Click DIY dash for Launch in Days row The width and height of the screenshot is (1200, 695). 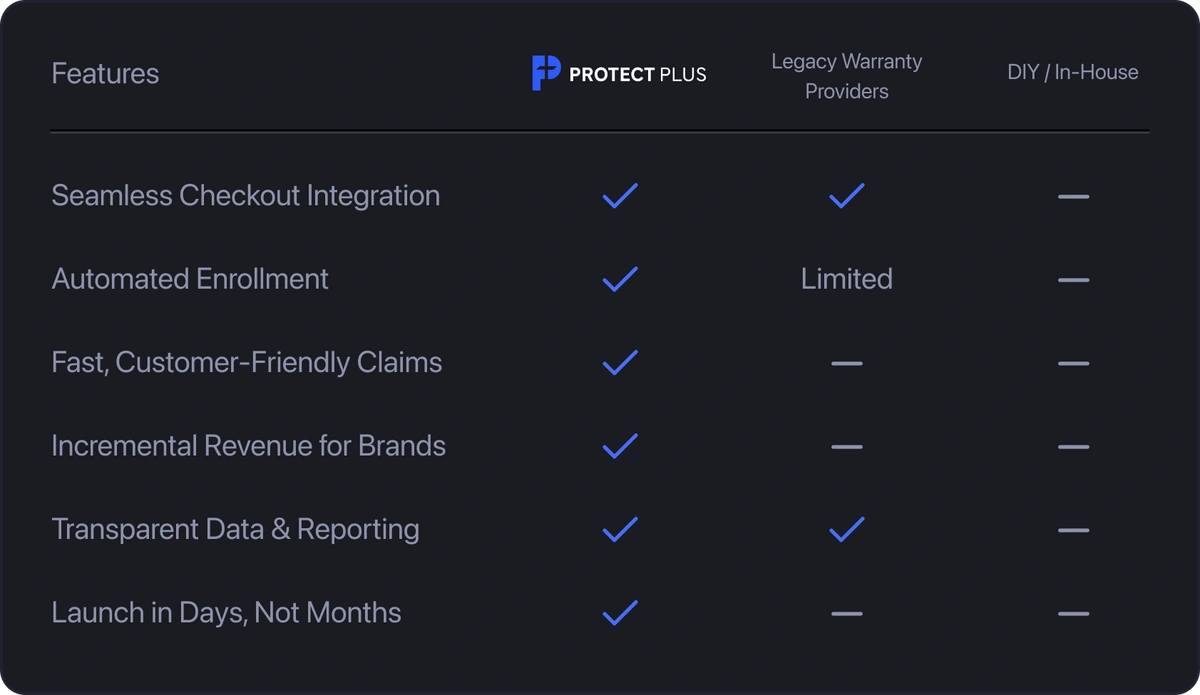(1073, 613)
